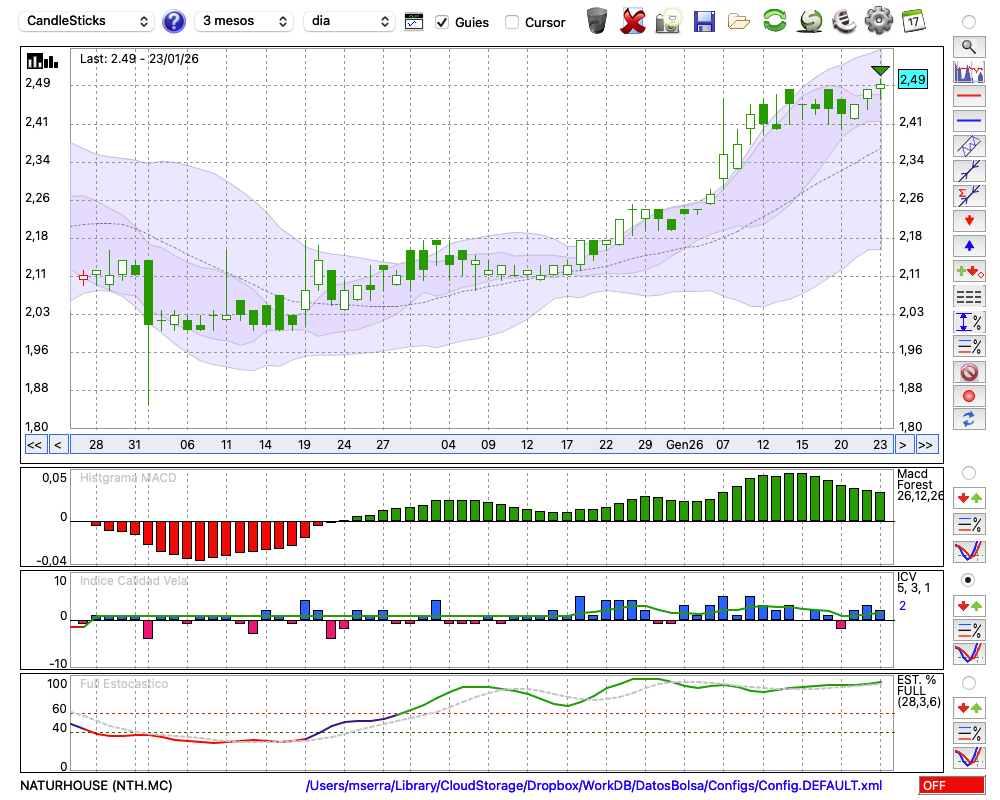Expand the dia interval dropdown
This screenshot has width=1000, height=800.
(350, 21)
